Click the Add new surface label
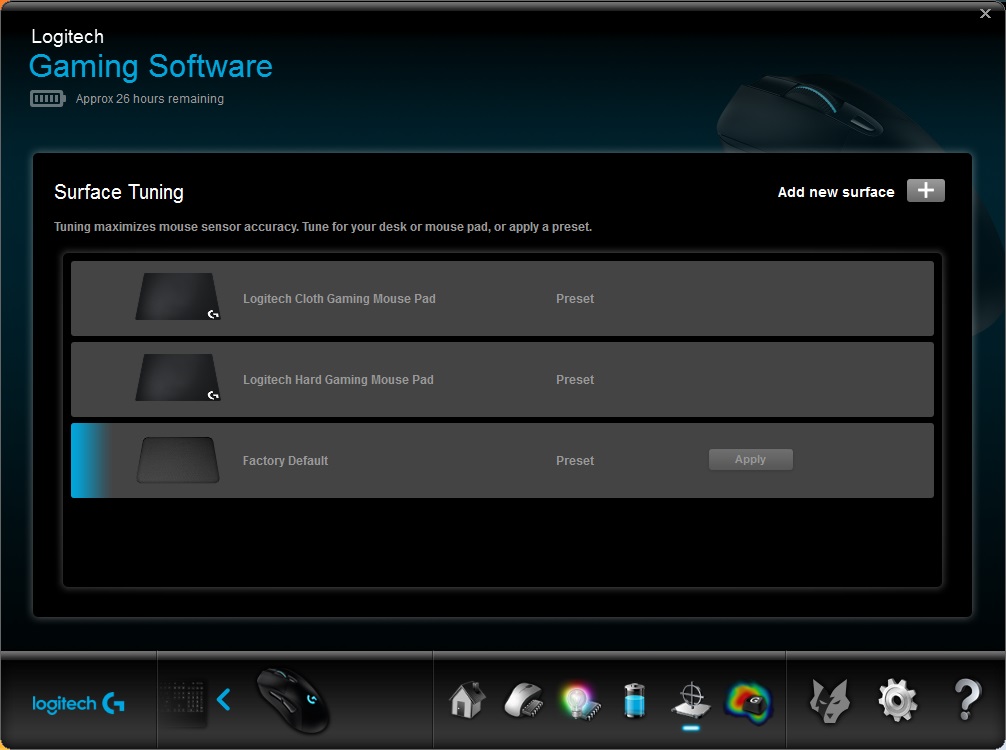This screenshot has width=1006, height=750. pyautogui.click(x=835, y=192)
